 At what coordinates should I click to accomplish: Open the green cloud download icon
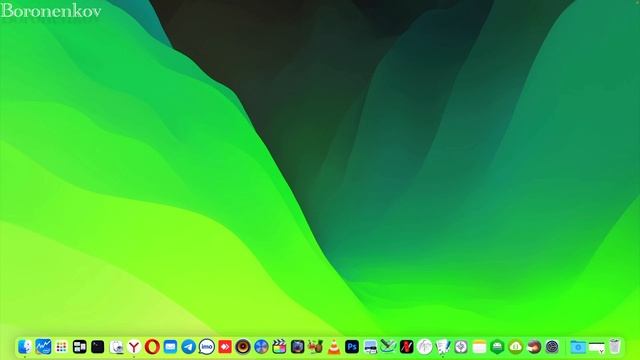coord(516,347)
